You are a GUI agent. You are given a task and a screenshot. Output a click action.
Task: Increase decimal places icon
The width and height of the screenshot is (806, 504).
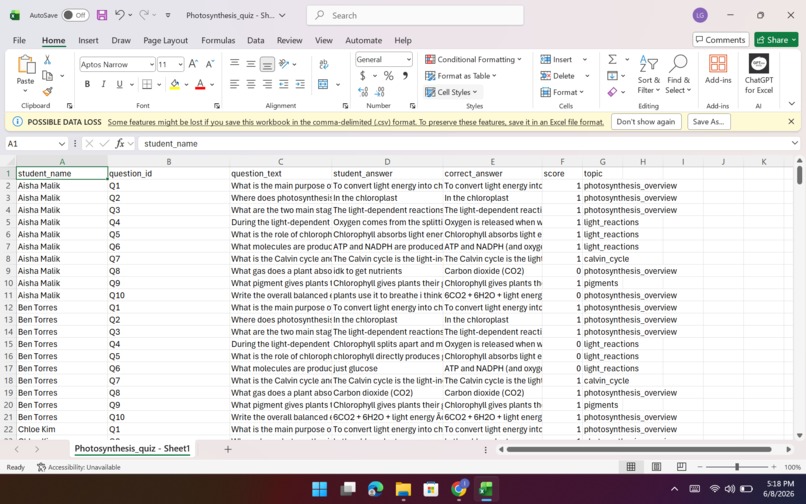pyautogui.click(x=363, y=92)
